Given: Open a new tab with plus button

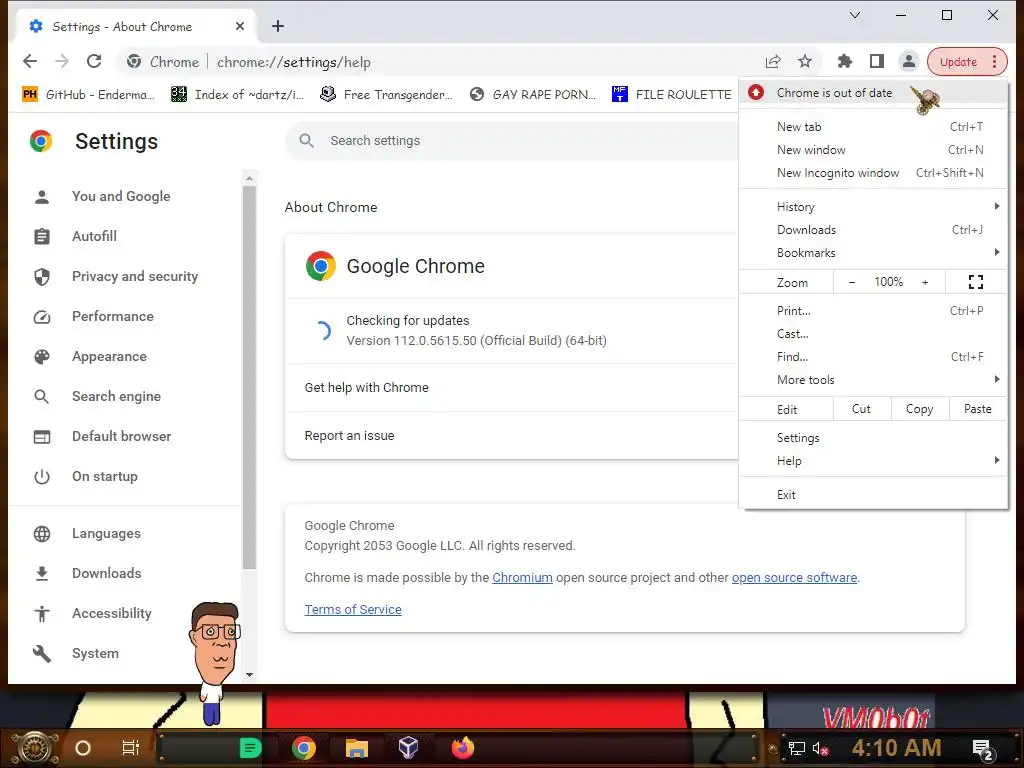Looking at the screenshot, I should coord(278,26).
